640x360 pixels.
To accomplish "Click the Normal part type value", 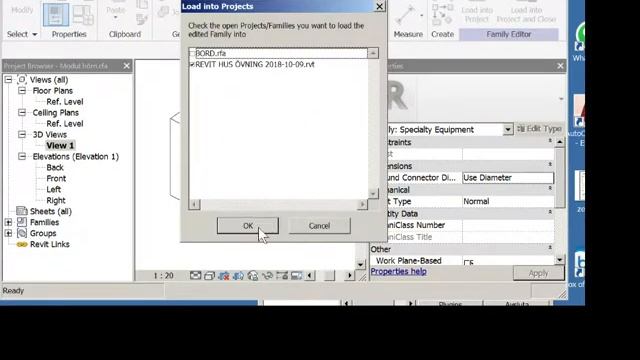I will pyautogui.click(x=508, y=201).
